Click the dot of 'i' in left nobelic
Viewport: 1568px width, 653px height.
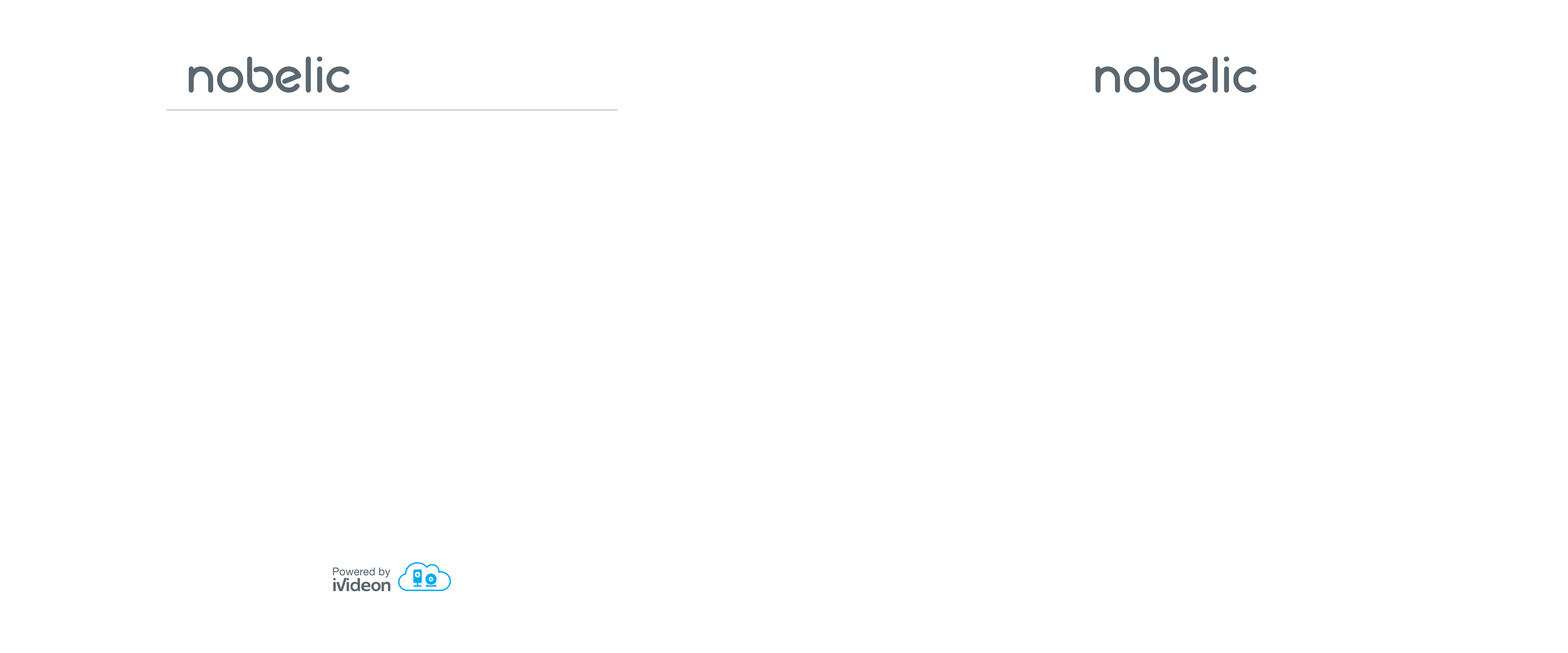pos(320,60)
